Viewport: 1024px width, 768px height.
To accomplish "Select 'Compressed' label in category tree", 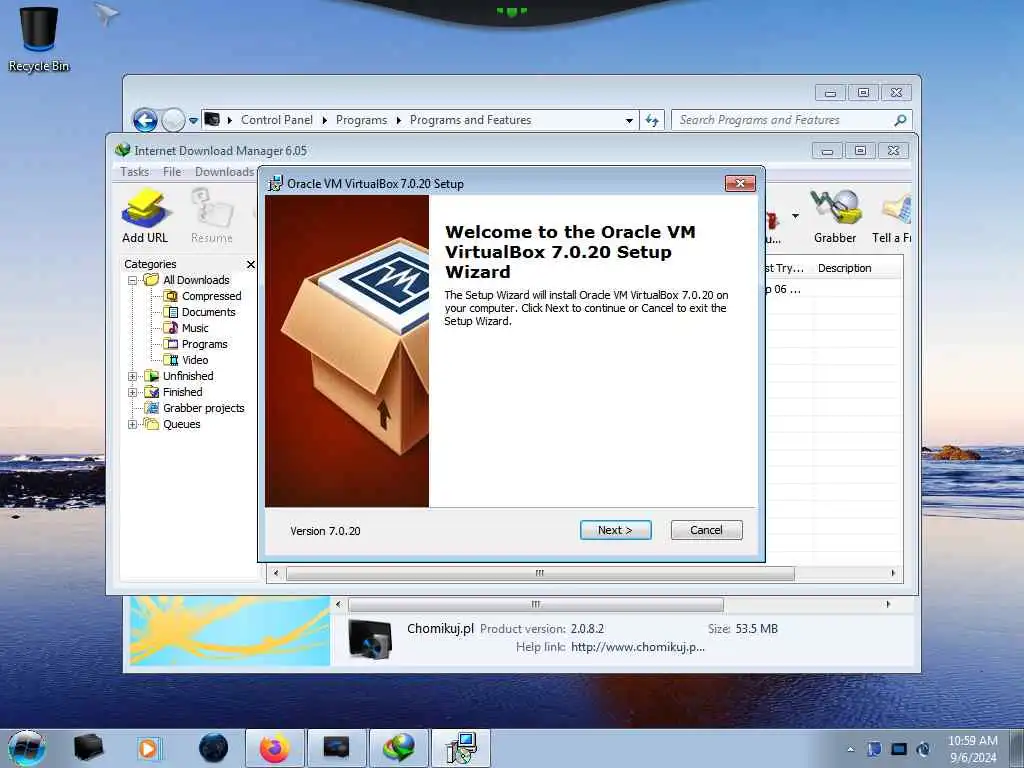I will click(x=212, y=296).
